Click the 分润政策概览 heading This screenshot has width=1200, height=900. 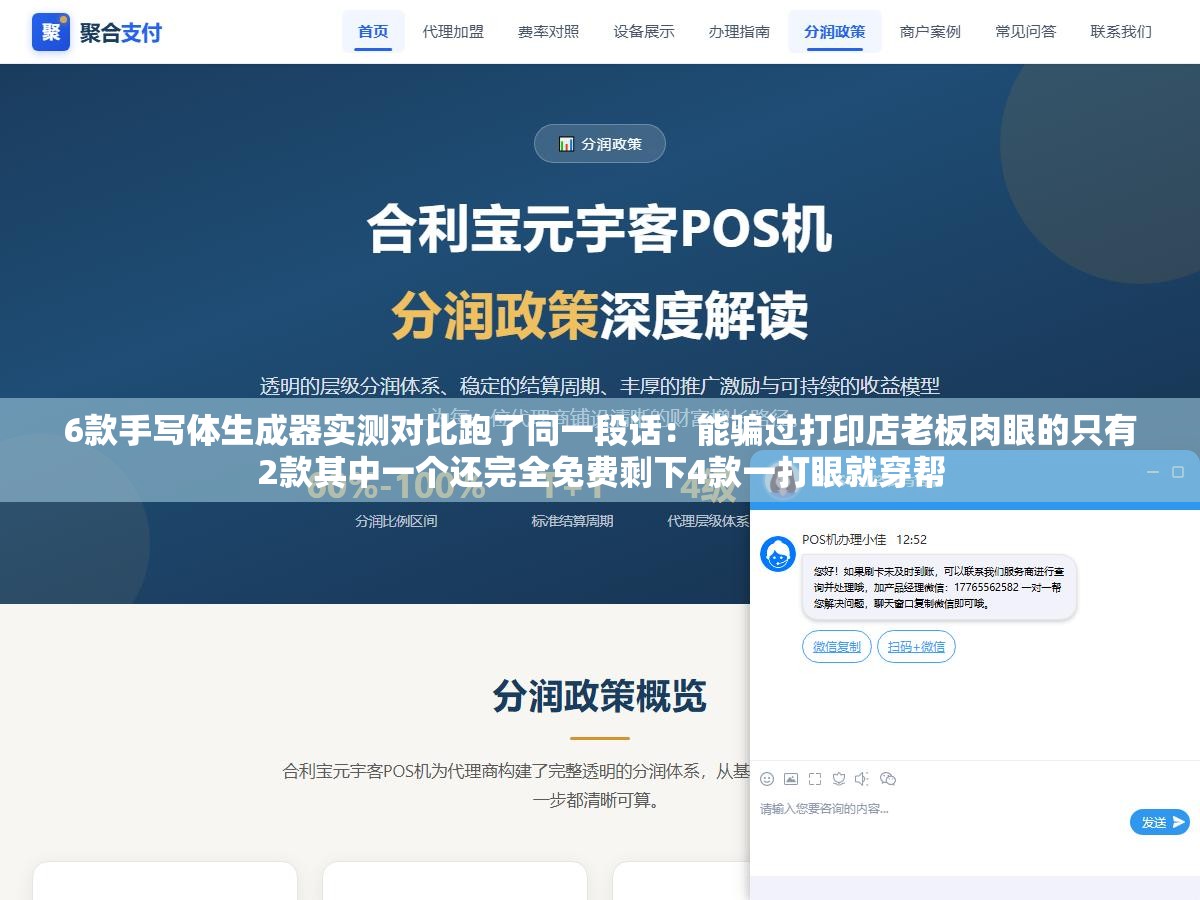click(600, 696)
